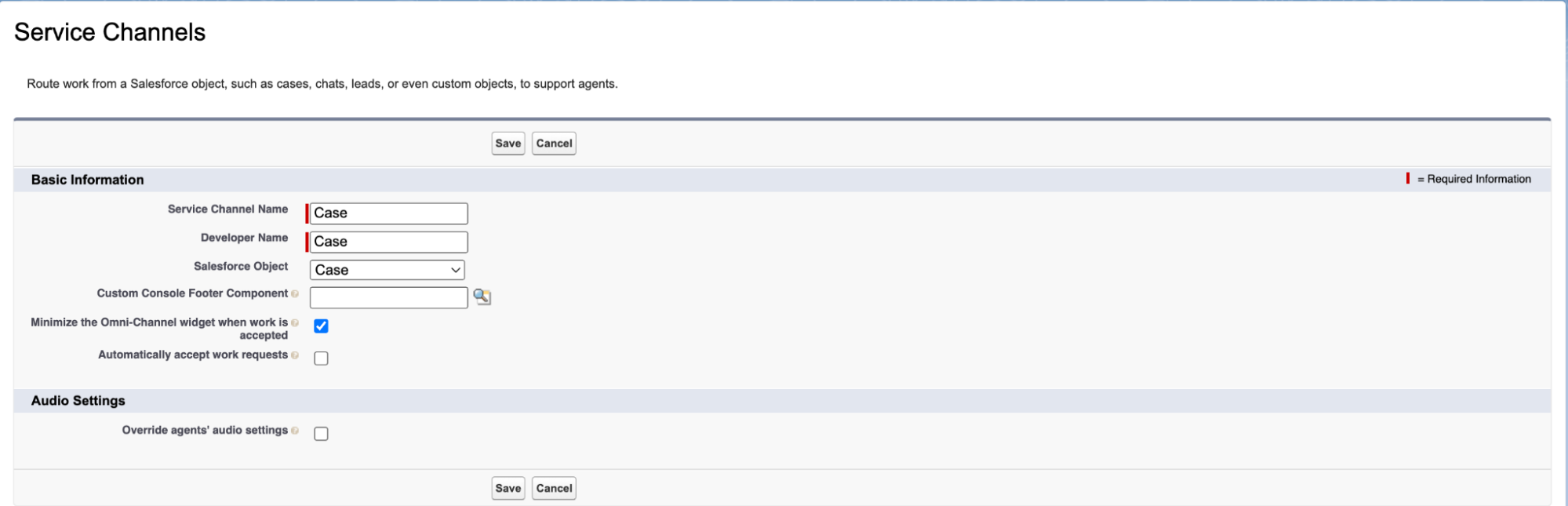Open the Salesforce Object dropdown
The width and height of the screenshot is (1568, 506).
(x=387, y=270)
